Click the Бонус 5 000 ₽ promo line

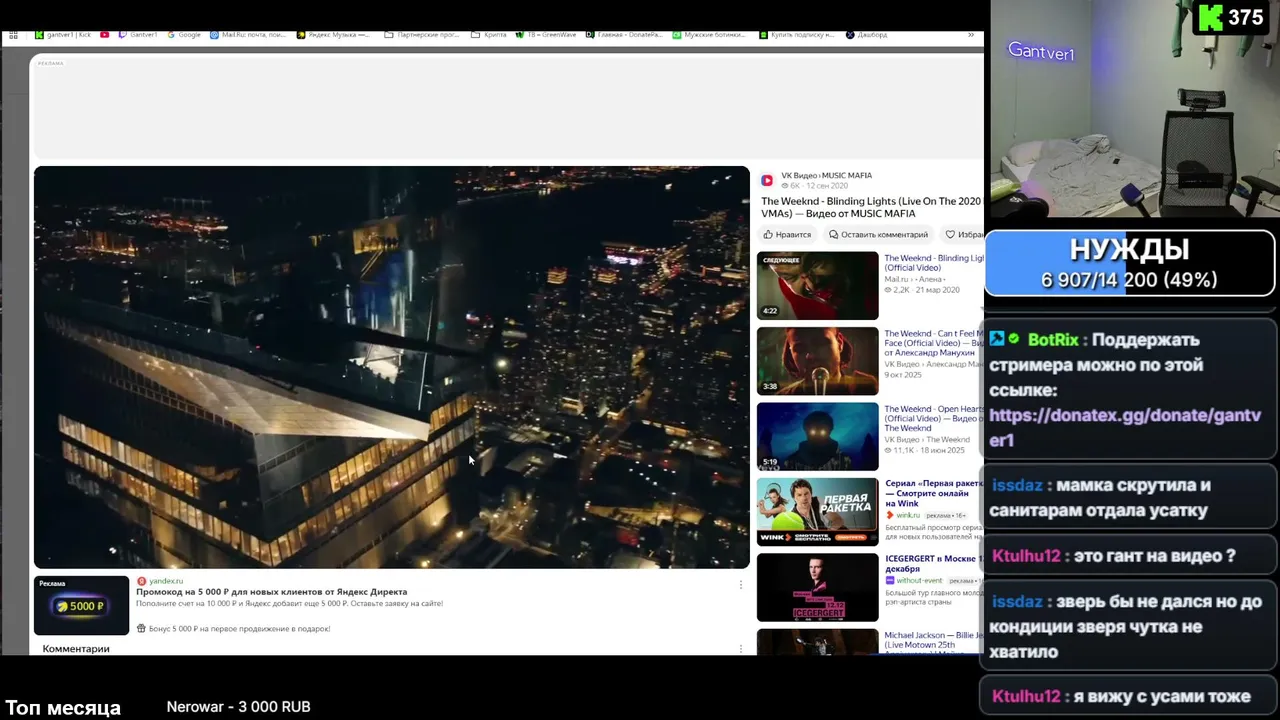pyautogui.click(x=239, y=628)
